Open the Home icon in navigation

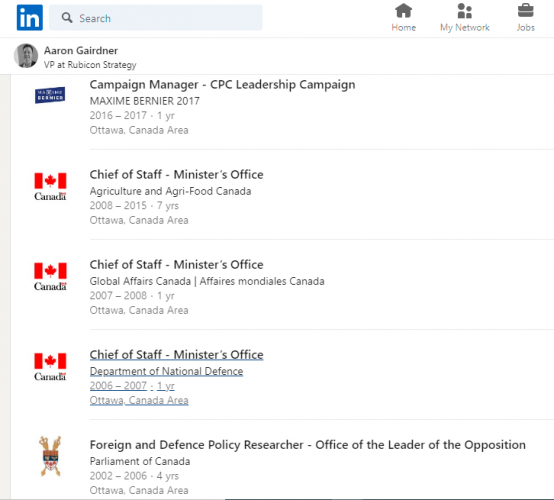point(403,11)
